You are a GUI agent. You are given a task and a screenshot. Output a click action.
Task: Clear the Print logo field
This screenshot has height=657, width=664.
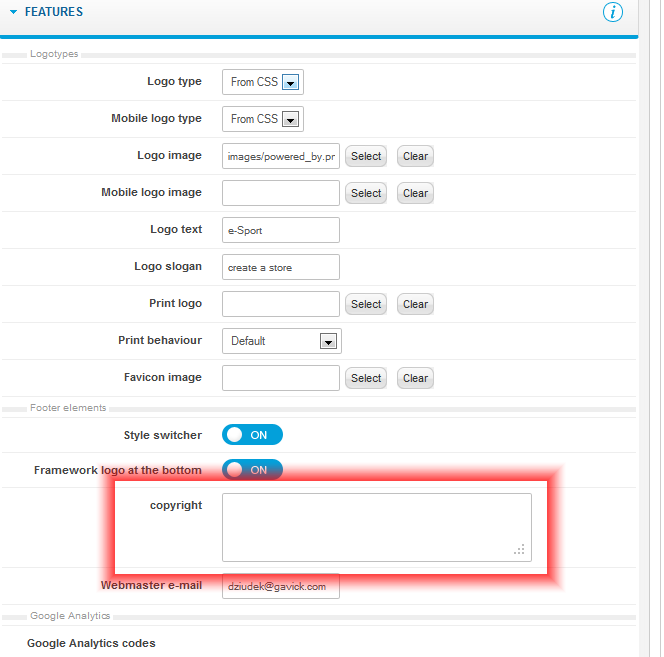pos(415,304)
